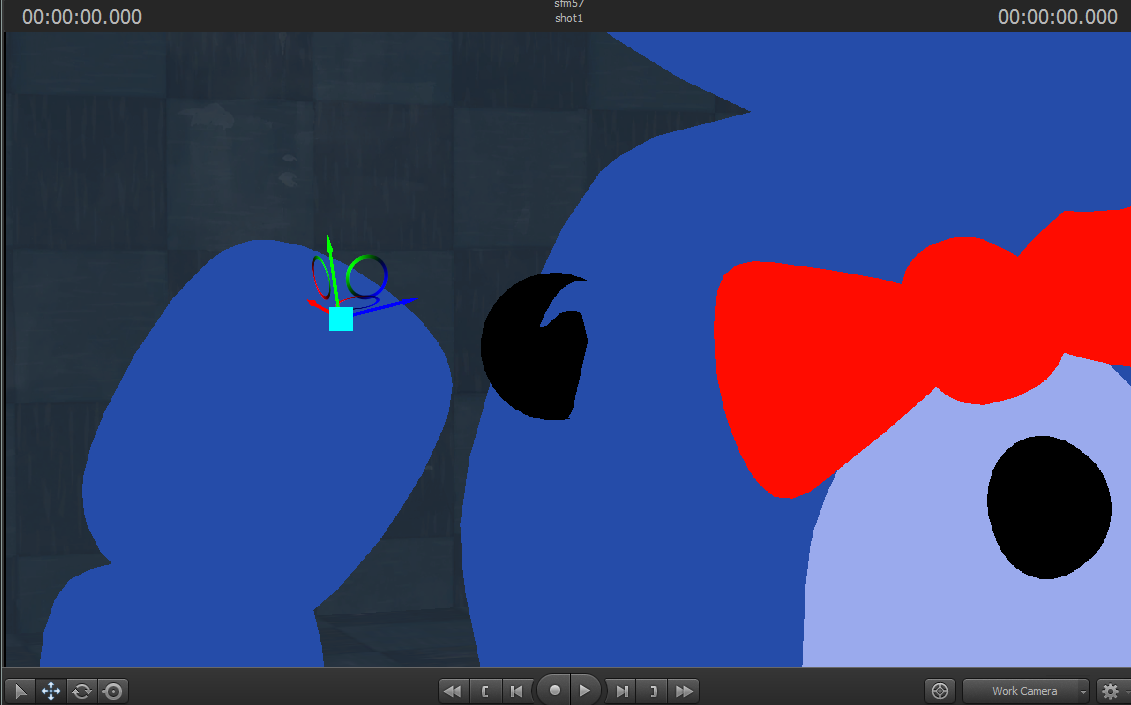
Task: Play the shot1 animation
Action: tap(584, 691)
